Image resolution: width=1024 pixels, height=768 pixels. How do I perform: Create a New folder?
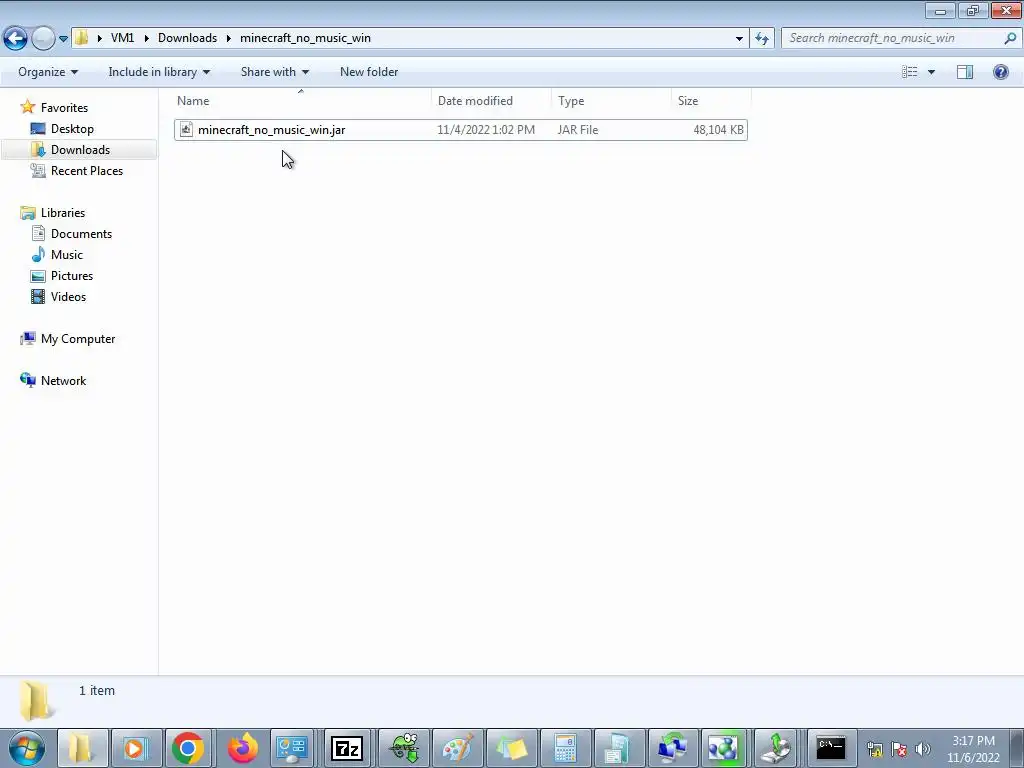pyautogui.click(x=369, y=72)
